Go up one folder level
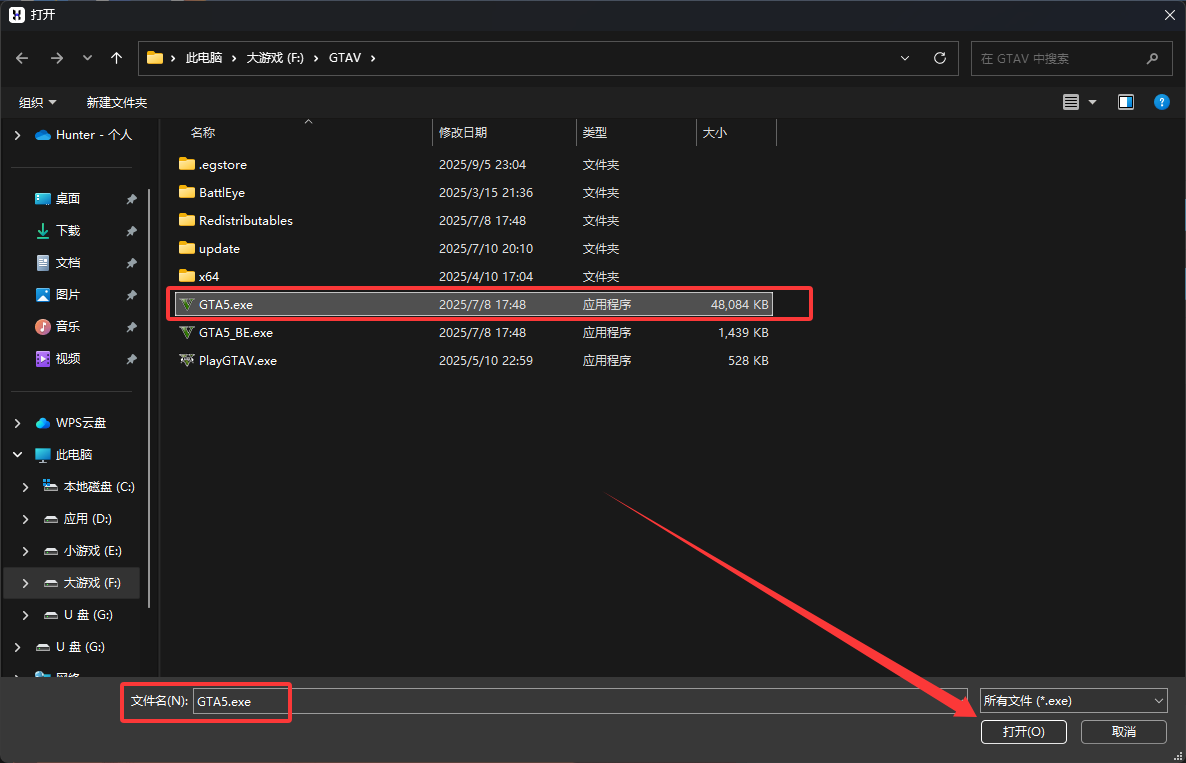 (116, 58)
